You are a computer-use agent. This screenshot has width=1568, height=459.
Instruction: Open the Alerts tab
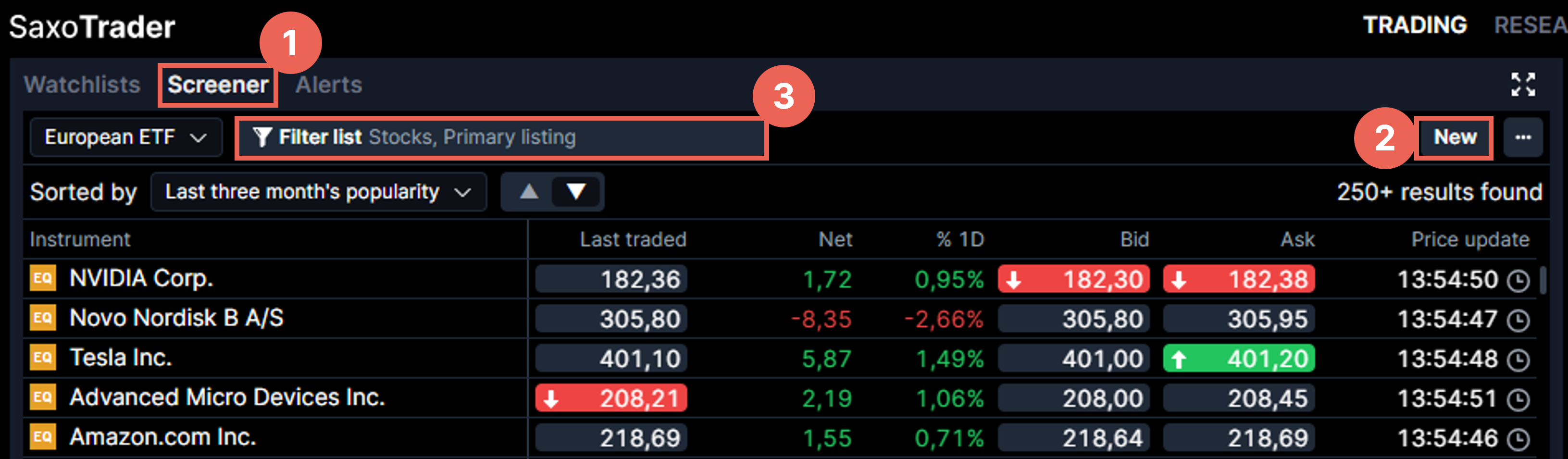coord(329,85)
